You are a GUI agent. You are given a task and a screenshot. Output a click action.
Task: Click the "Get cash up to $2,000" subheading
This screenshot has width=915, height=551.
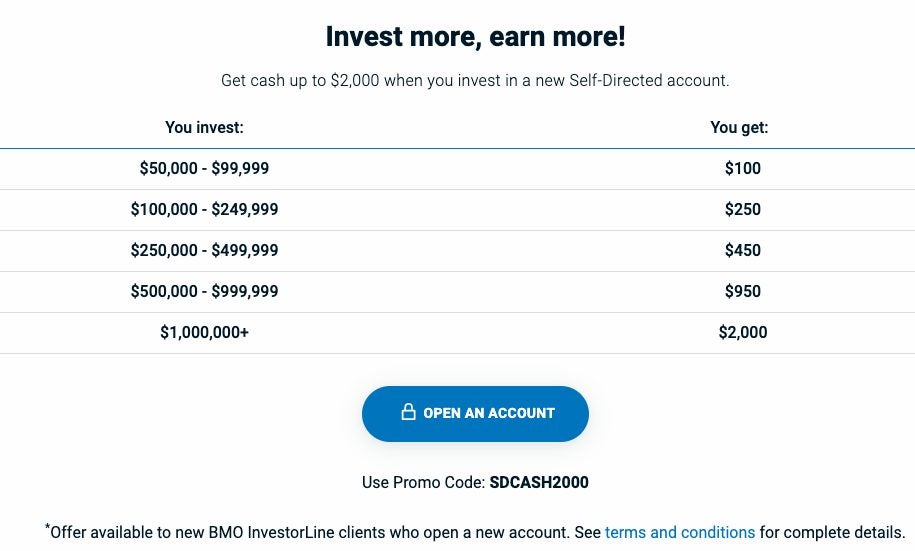475,80
